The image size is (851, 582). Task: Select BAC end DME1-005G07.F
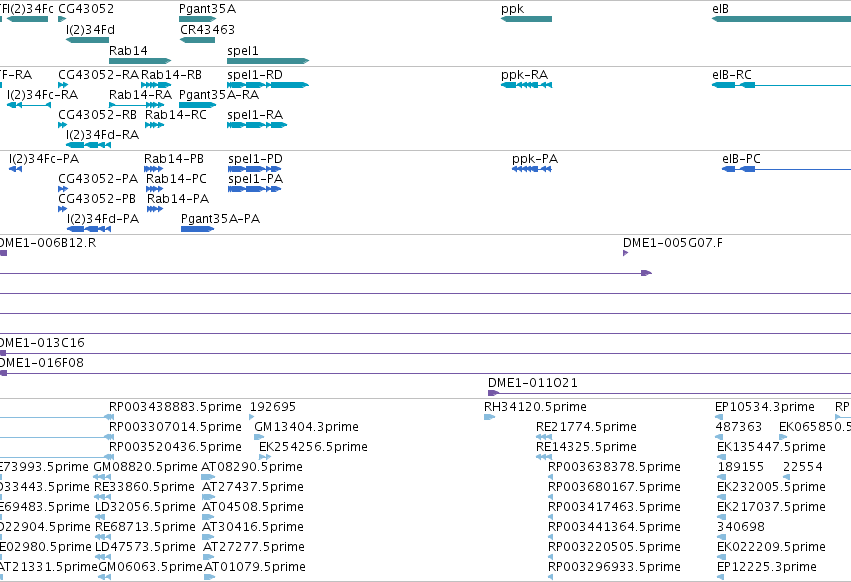click(626, 253)
